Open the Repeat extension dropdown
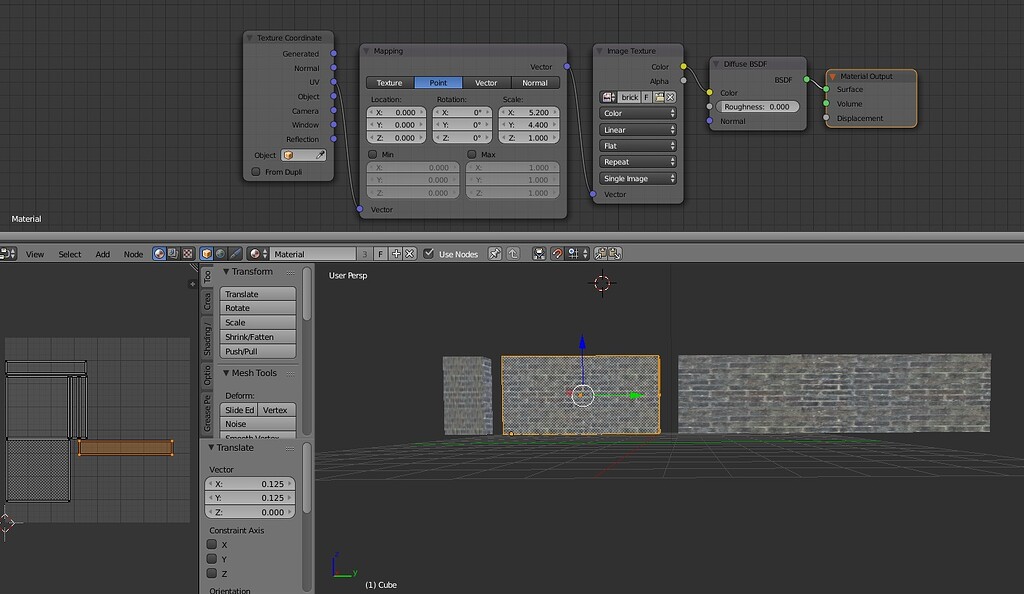This screenshot has width=1024, height=594. [x=637, y=161]
